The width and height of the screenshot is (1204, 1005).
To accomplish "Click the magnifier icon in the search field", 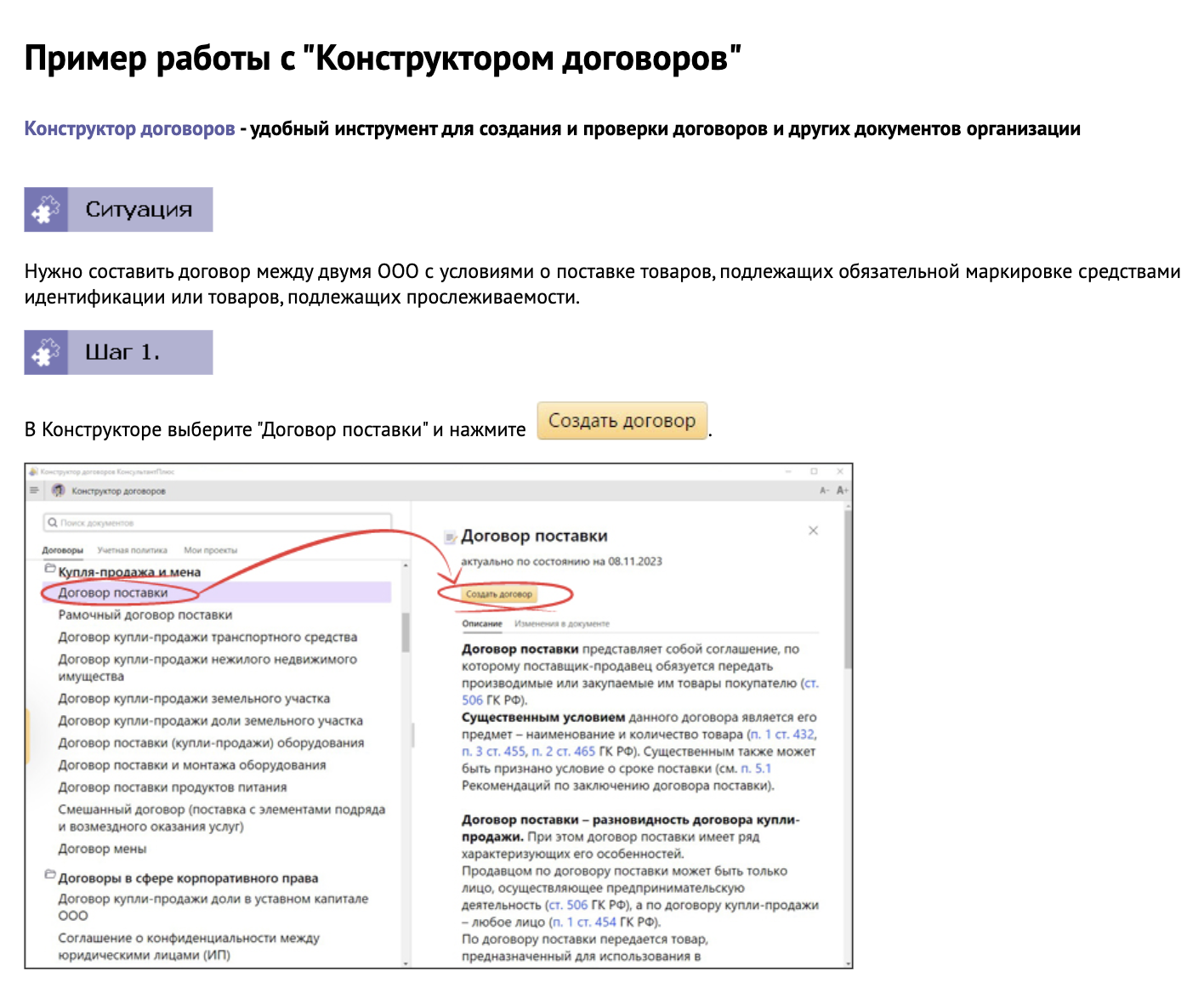I will [53, 523].
